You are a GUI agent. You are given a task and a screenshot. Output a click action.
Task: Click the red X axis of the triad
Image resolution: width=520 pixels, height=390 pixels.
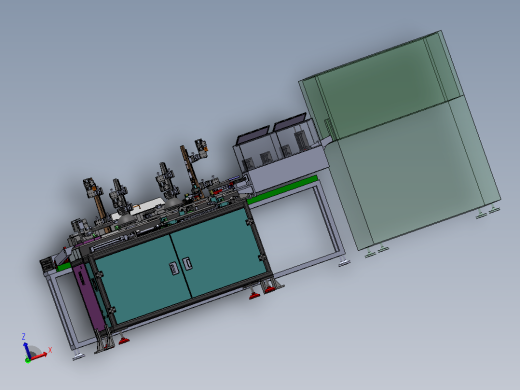(39, 356)
